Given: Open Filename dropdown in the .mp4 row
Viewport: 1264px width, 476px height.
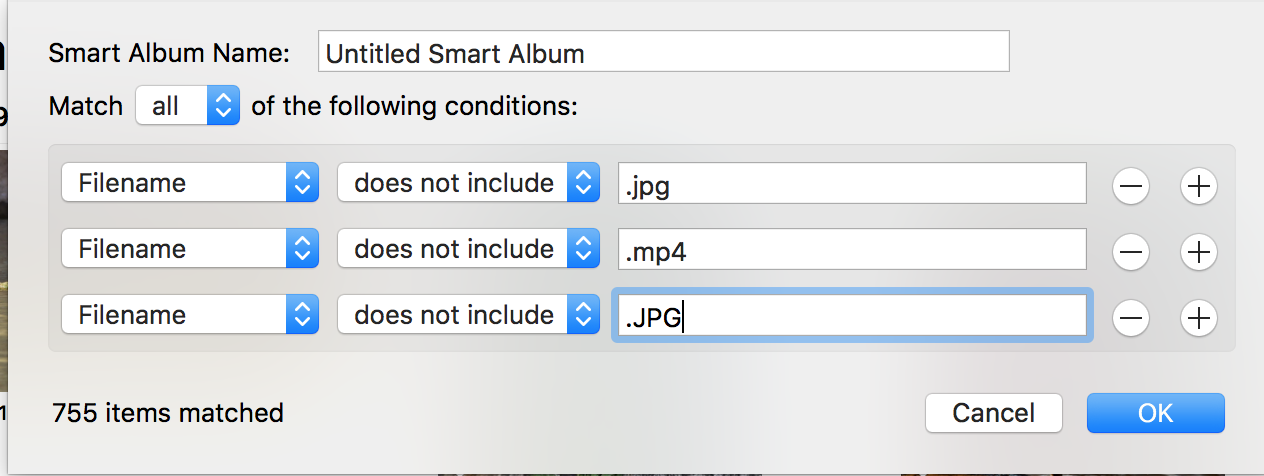Looking at the screenshot, I should coord(190,249).
